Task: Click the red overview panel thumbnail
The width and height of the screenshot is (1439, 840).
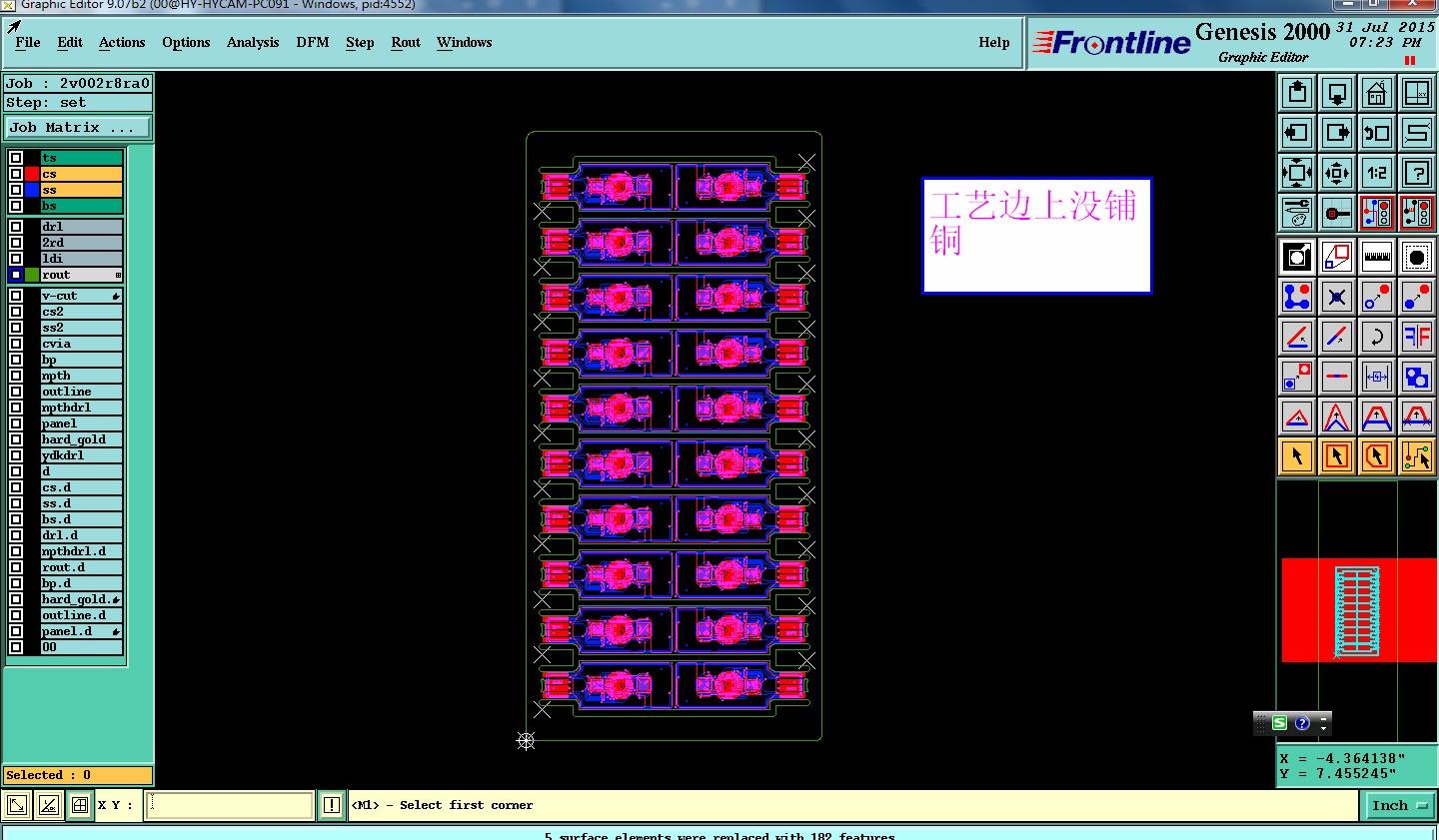Action: (1357, 610)
